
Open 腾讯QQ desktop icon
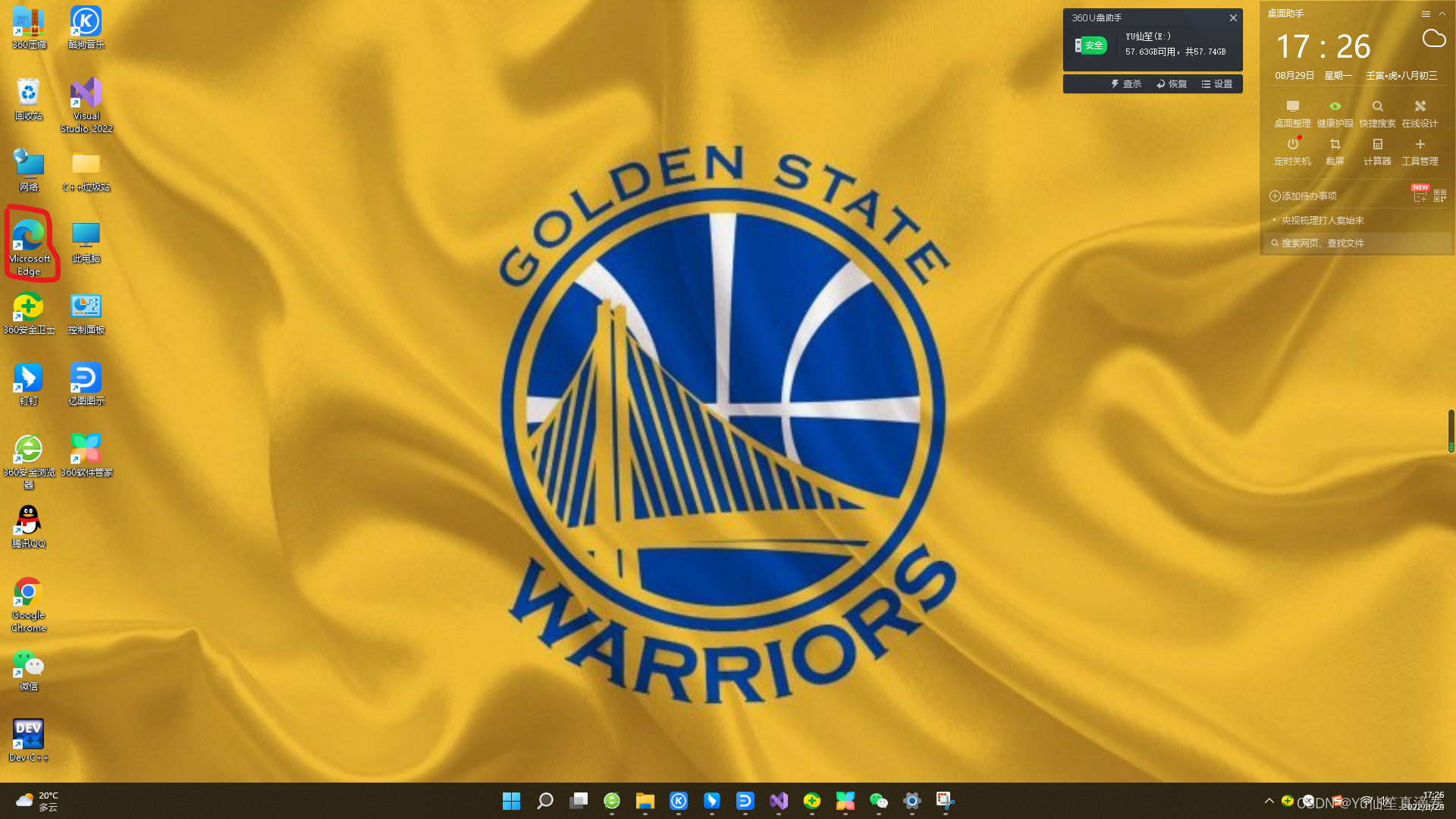click(x=28, y=520)
